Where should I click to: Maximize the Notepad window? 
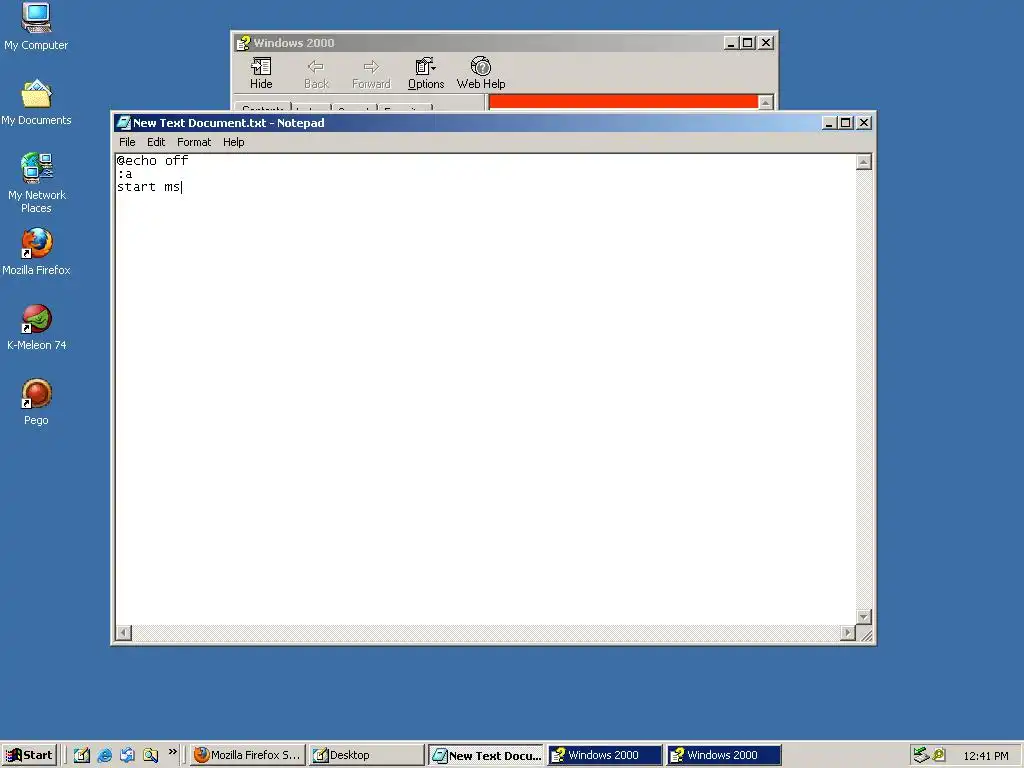tap(846, 123)
